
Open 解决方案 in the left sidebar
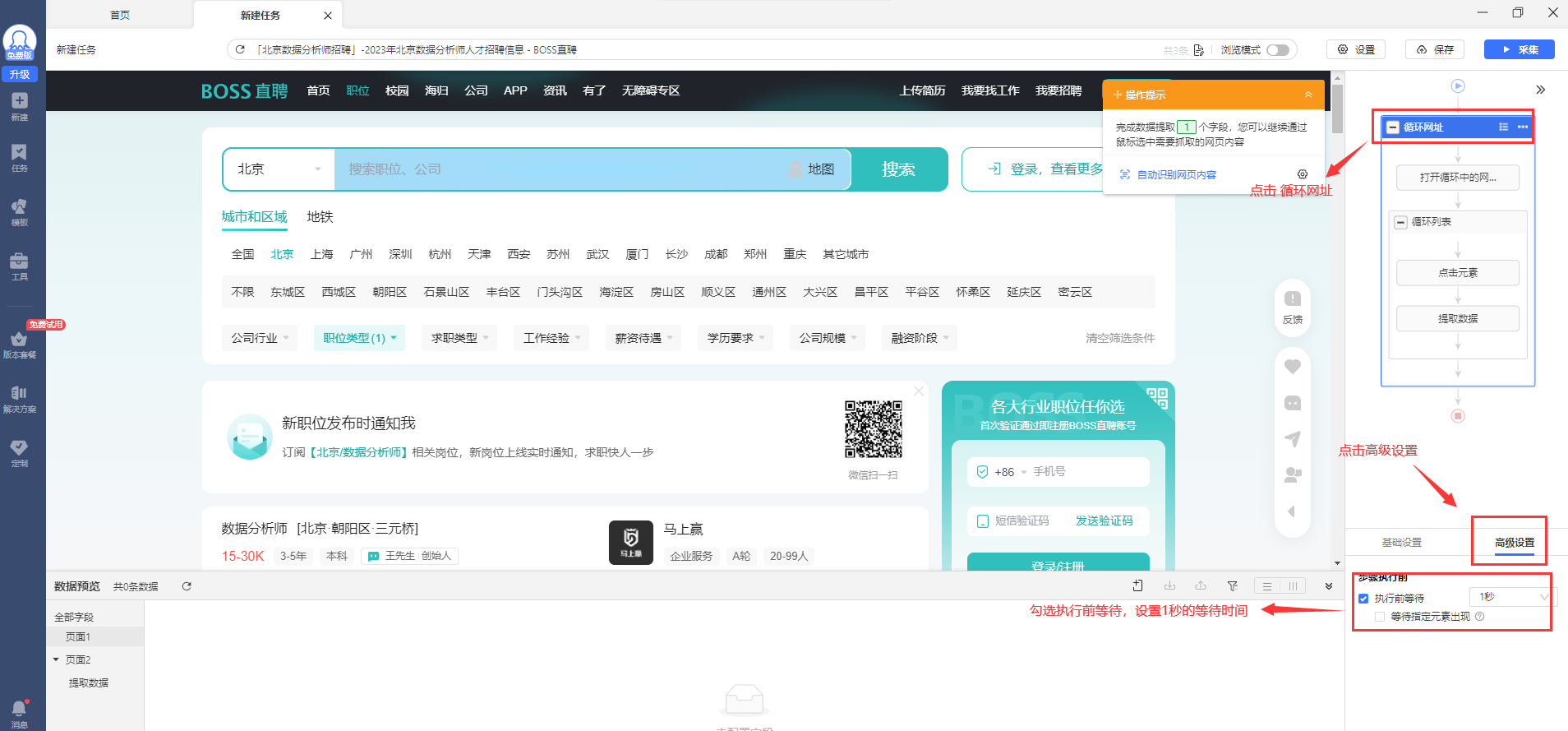[x=20, y=400]
